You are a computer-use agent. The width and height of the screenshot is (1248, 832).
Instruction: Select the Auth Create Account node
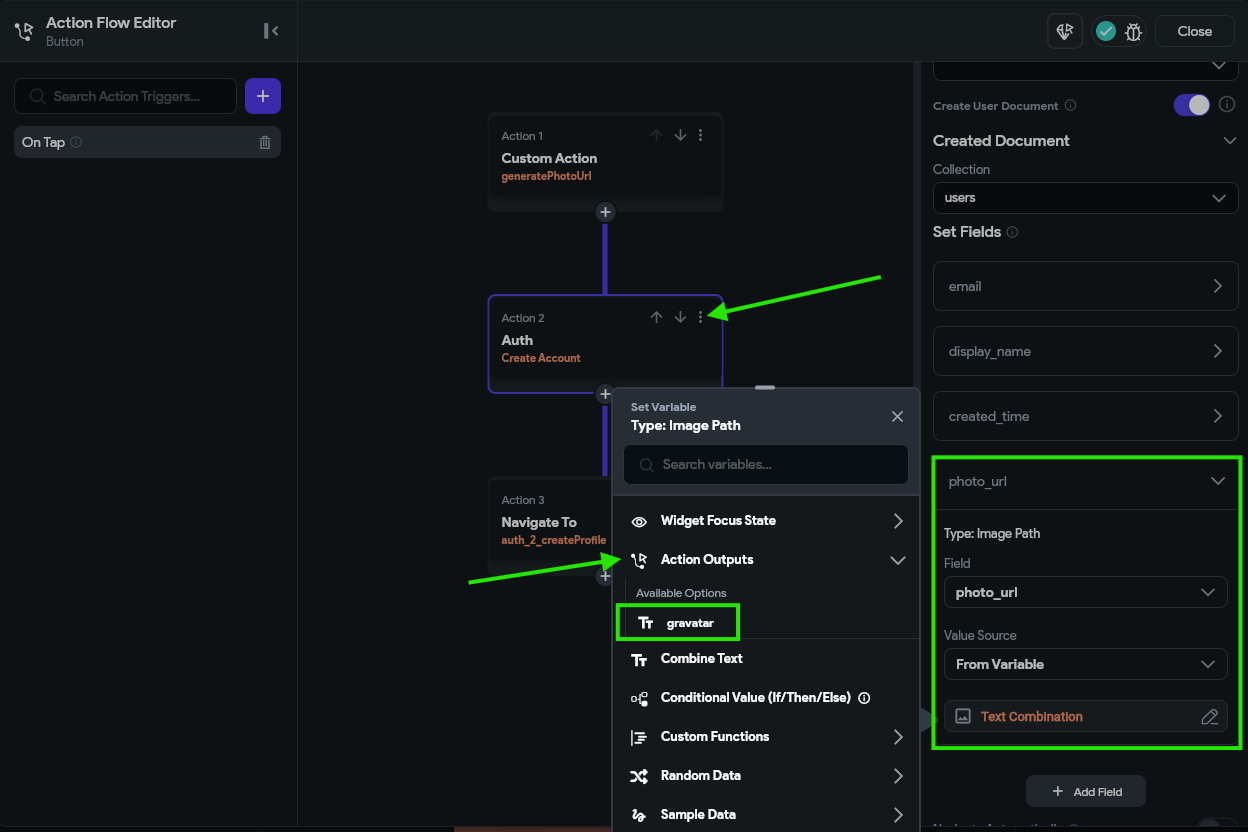(605, 344)
